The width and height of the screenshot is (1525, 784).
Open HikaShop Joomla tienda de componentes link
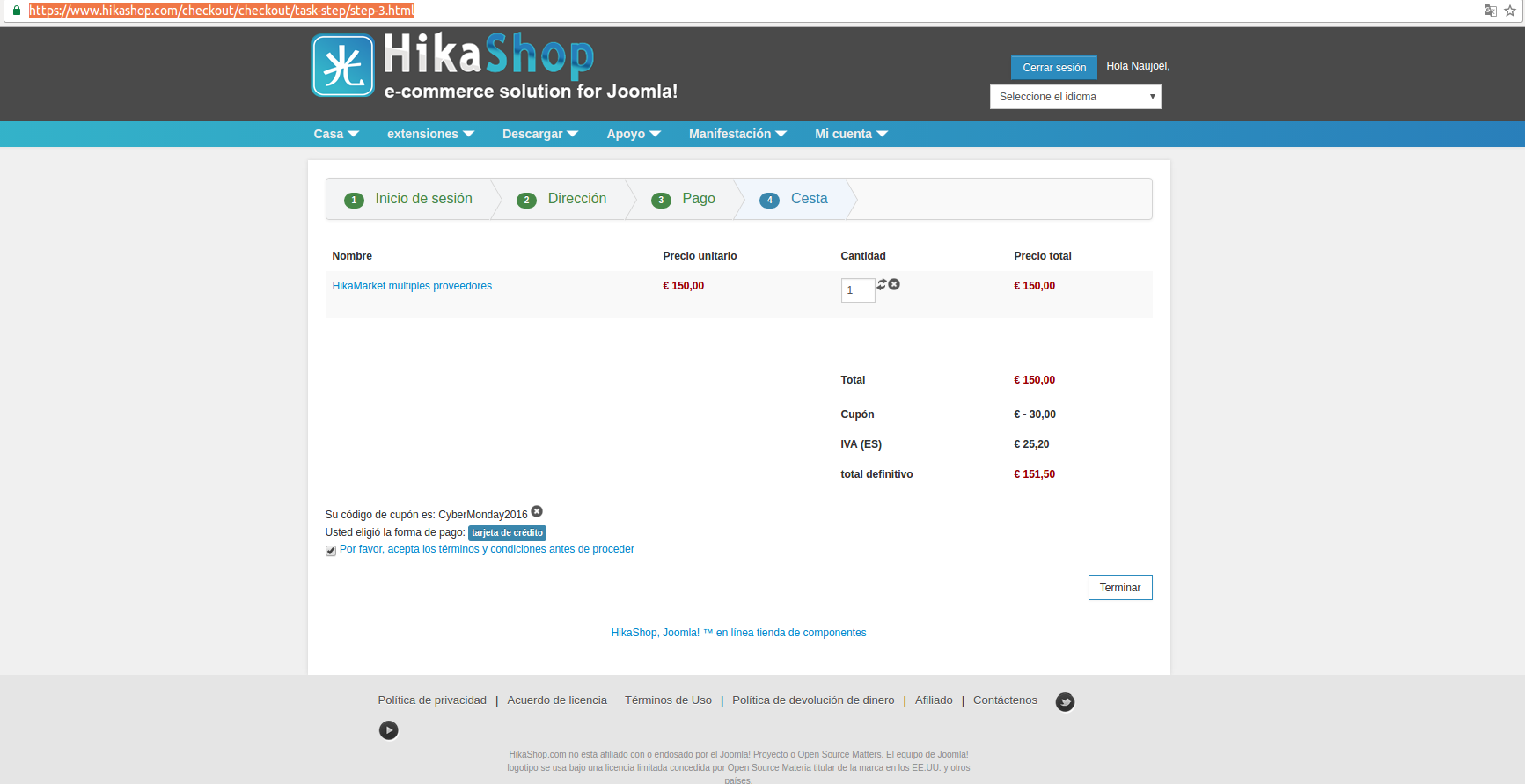738,633
